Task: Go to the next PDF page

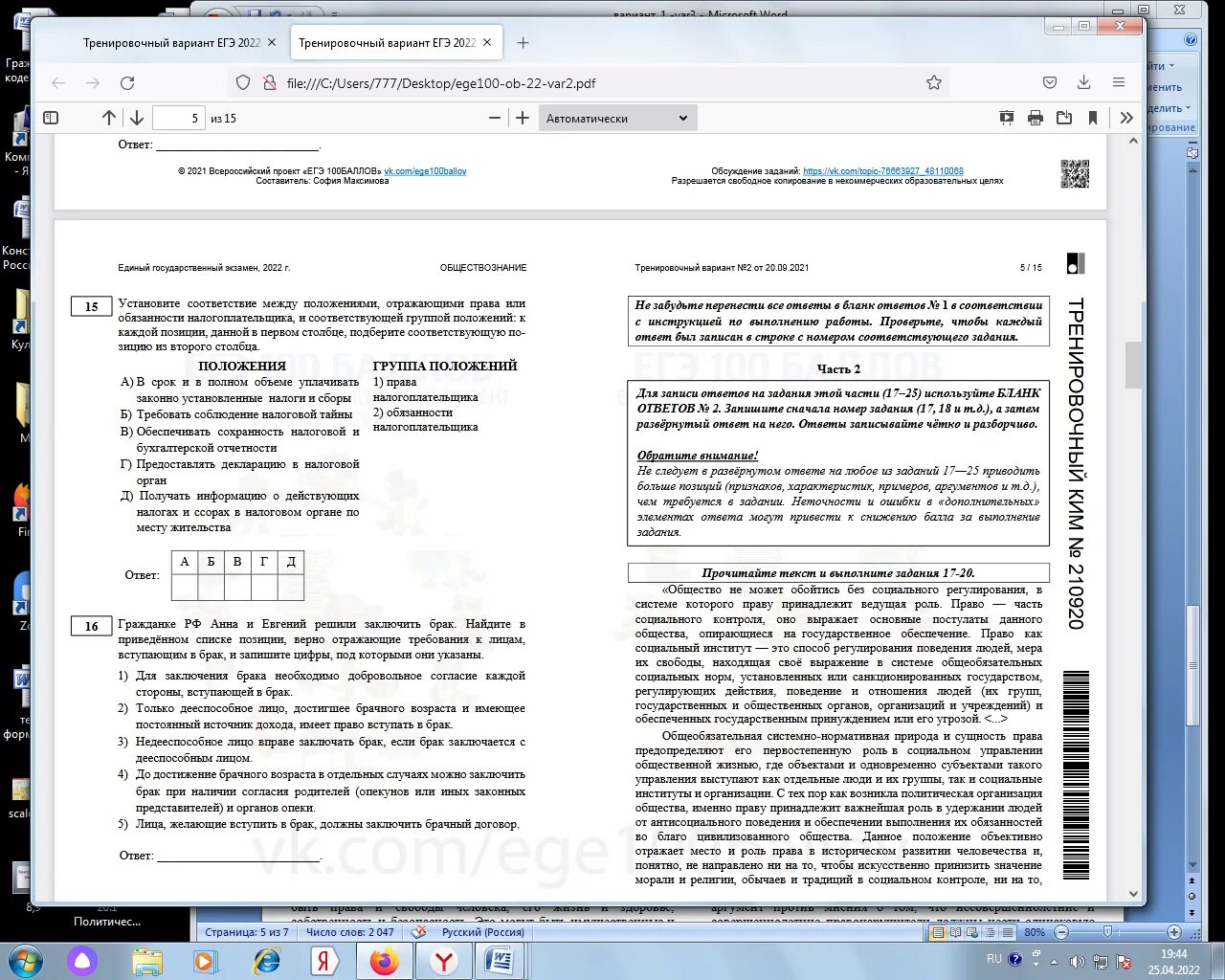Action: pyautogui.click(x=137, y=118)
